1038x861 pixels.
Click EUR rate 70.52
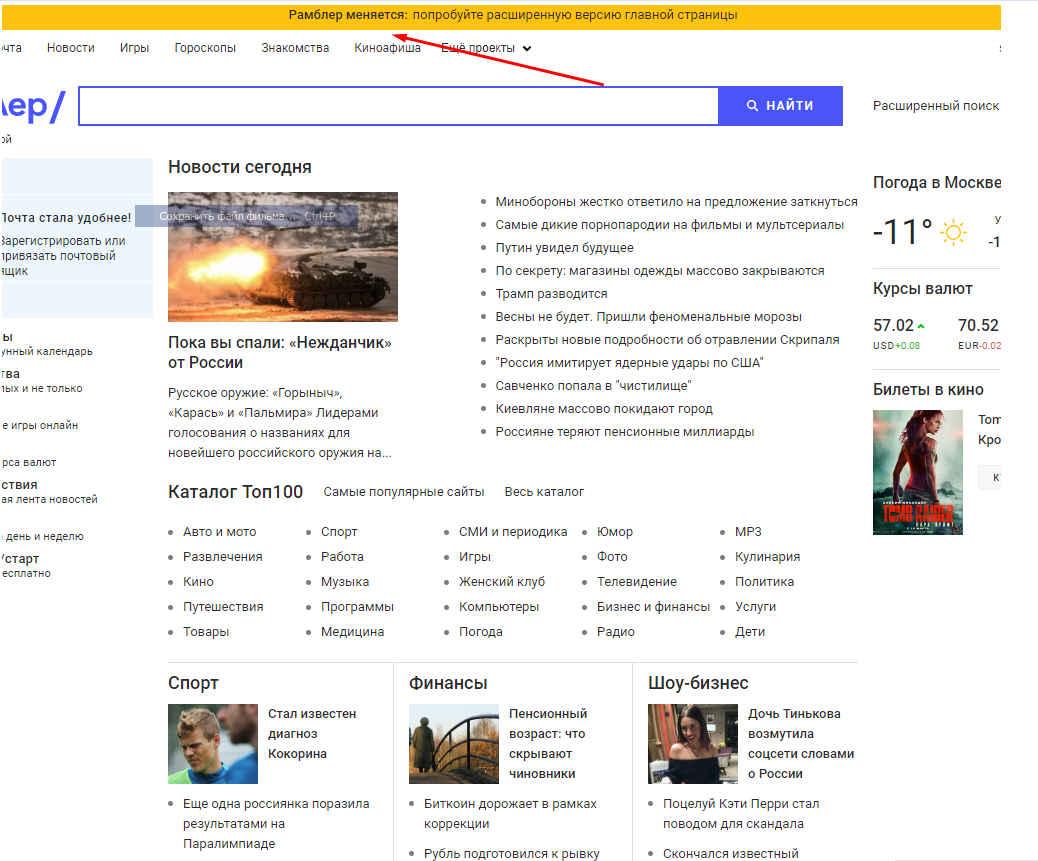tap(978, 326)
